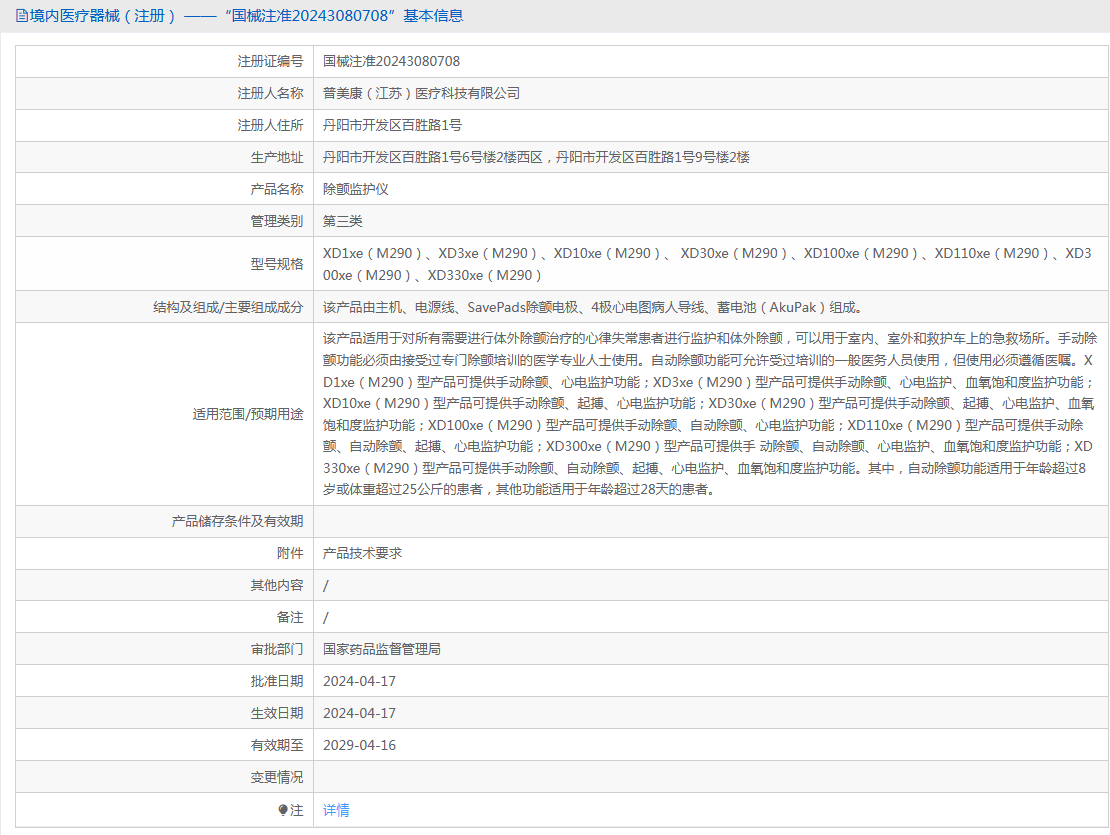Click approval department 国家药品监督管理局
Screen dimensions: 1110x835
[x=381, y=649]
